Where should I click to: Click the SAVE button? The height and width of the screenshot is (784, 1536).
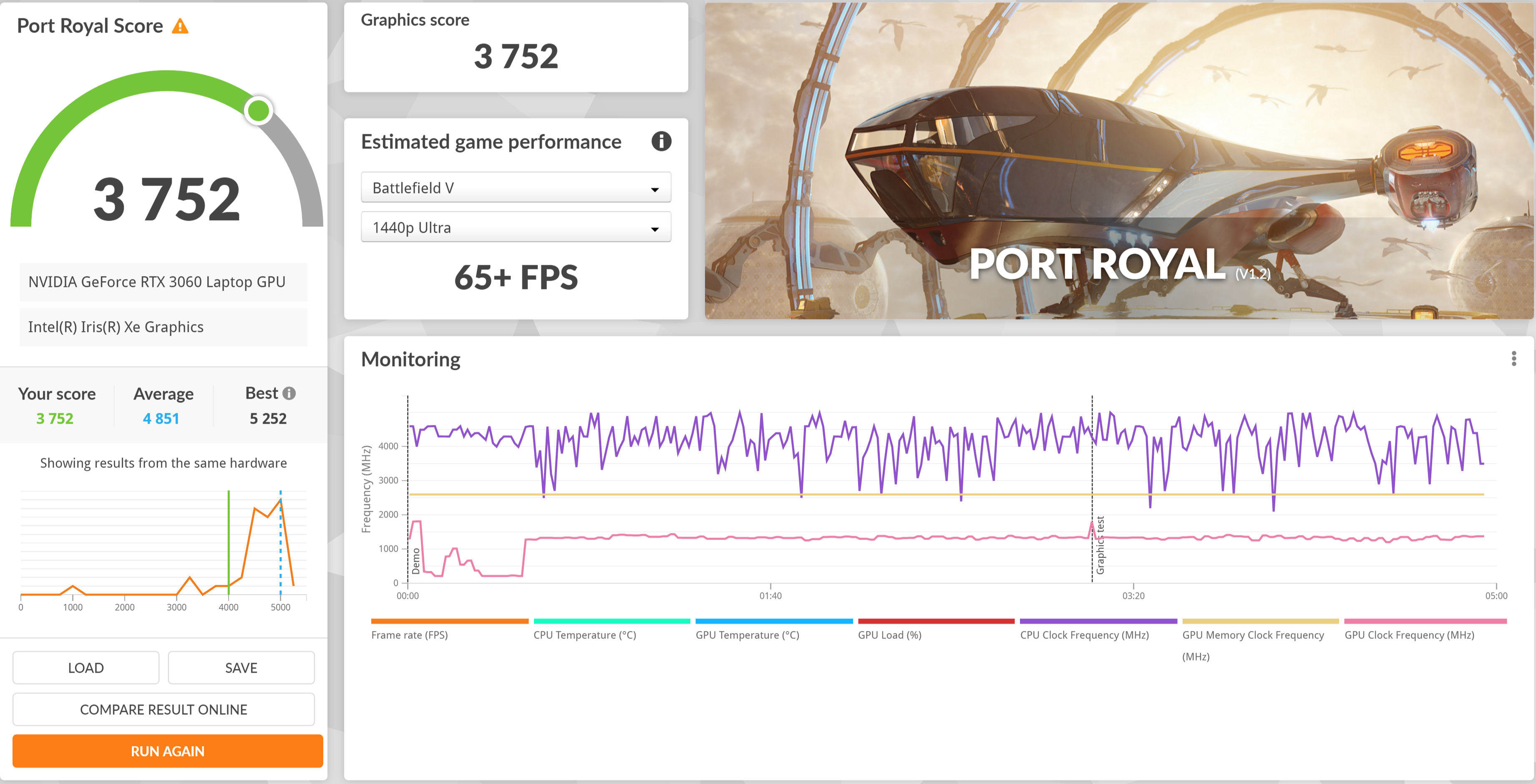point(241,668)
